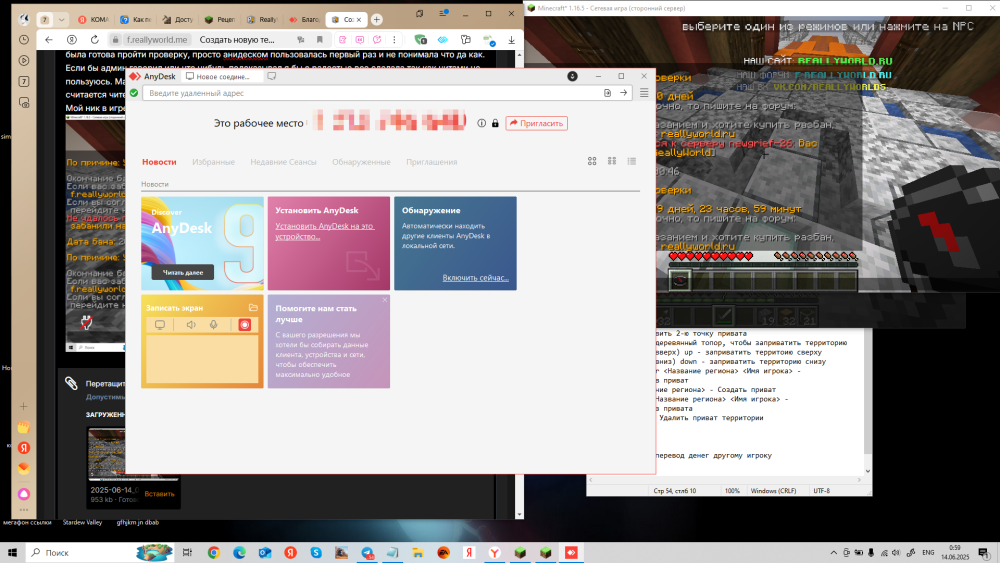Switch ENG keyboard language in tray
Image resolution: width=1000 pixels, height=563 pixels.
(928, 552)
